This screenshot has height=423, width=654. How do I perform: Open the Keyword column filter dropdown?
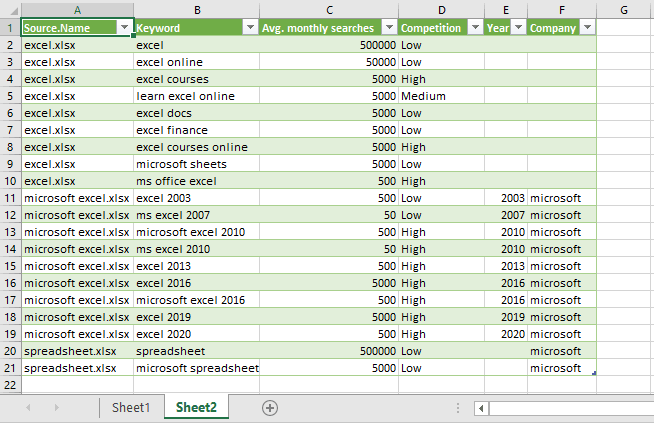250,28
